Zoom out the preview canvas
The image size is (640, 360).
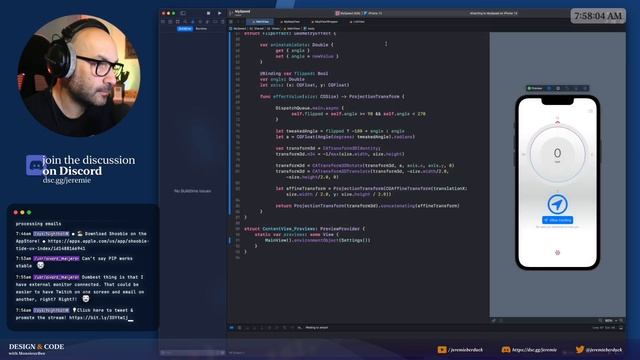click(600, 321)
